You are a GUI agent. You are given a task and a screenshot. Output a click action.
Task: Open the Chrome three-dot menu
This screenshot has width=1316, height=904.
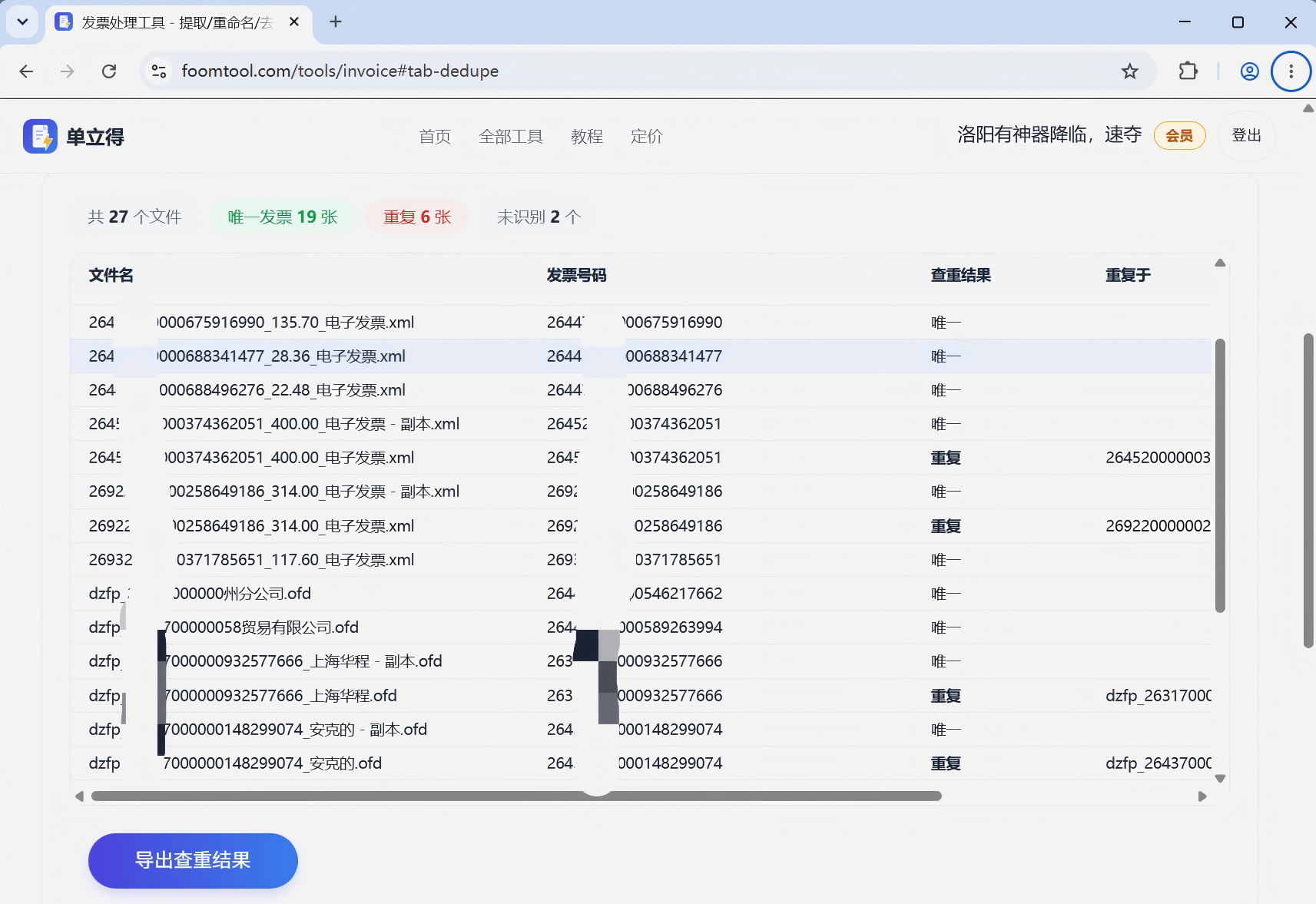click(x=1291, y=71)
